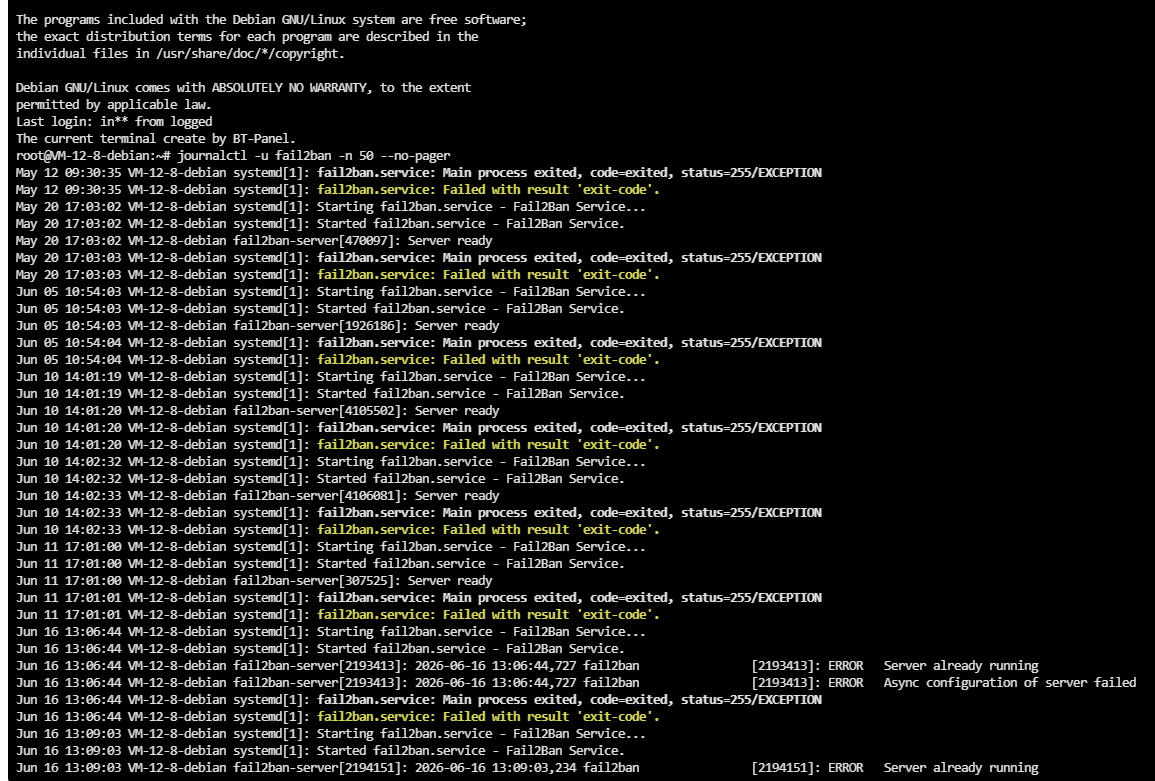Screen dimensions: 1155x781
Task: Click the Jun 11 17:01:00 'Started fail2ban.service' line
Action: tap(320, 563)
